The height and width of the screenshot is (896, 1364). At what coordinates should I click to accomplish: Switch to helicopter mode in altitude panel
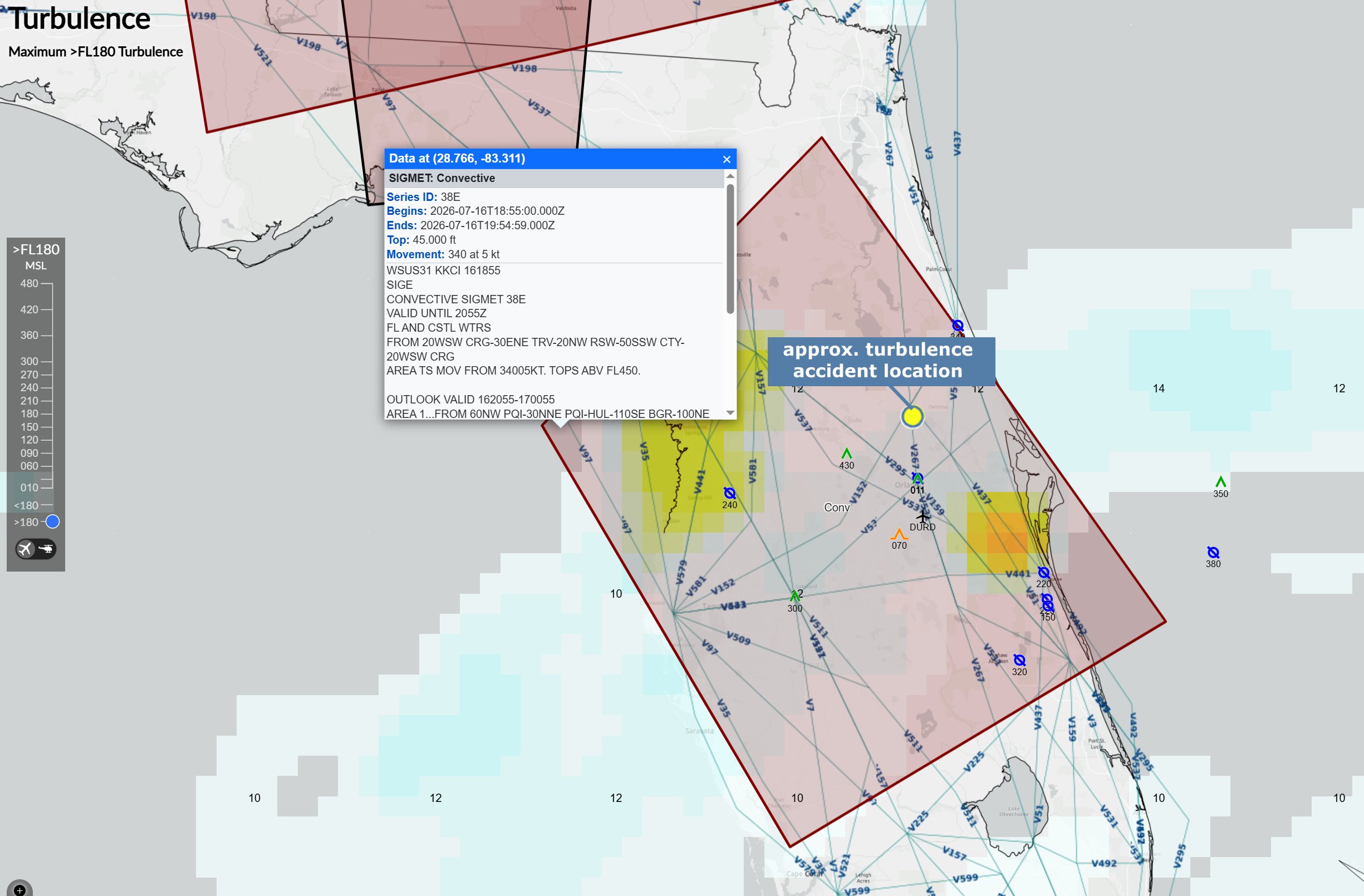(x=45, y=549)
